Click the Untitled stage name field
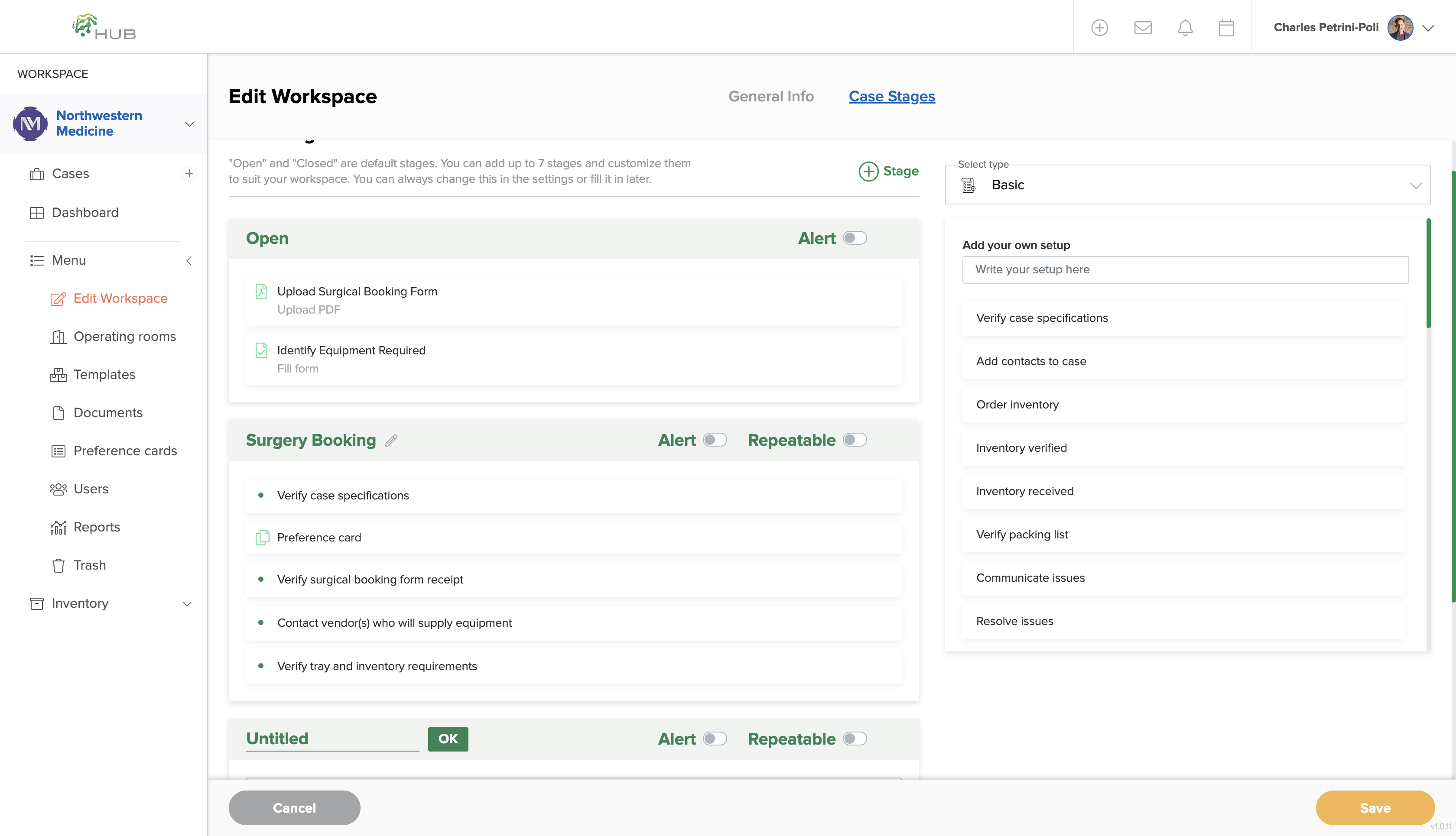Image resolution: width=1456 pixels, height=836 pixels. tap(332, 739)
